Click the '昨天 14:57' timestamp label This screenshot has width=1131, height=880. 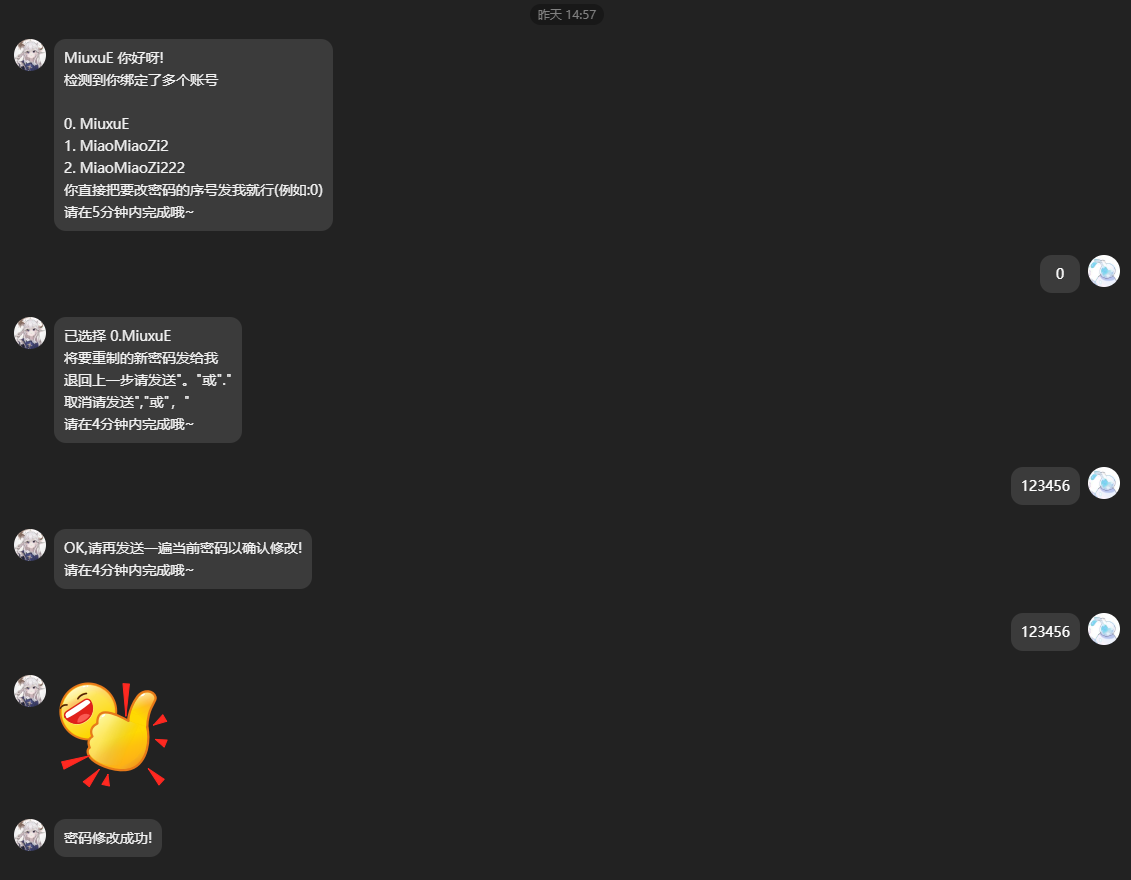coord(567,14)
